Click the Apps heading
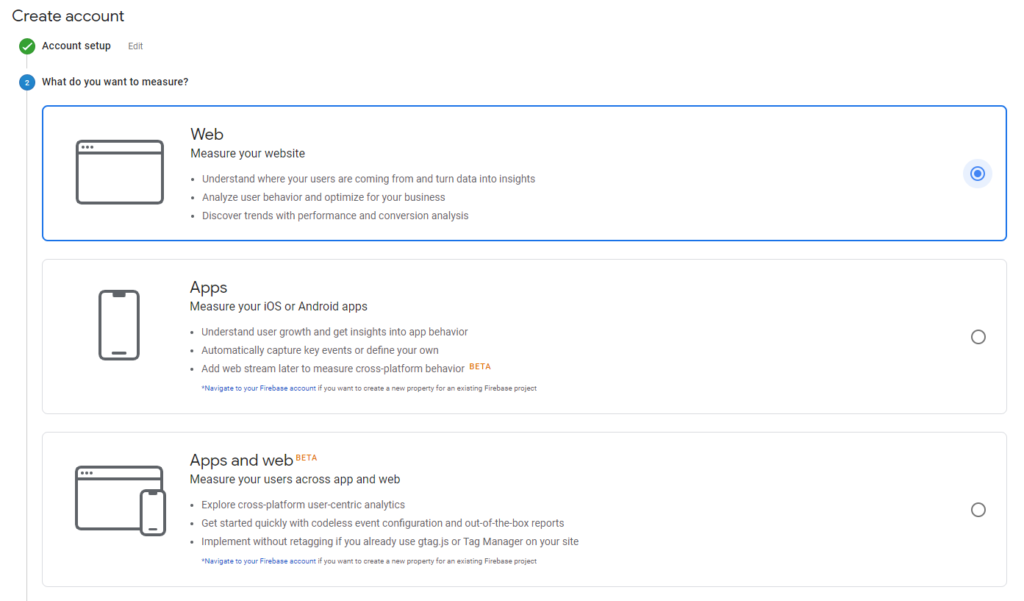 [x=208, y=287]
